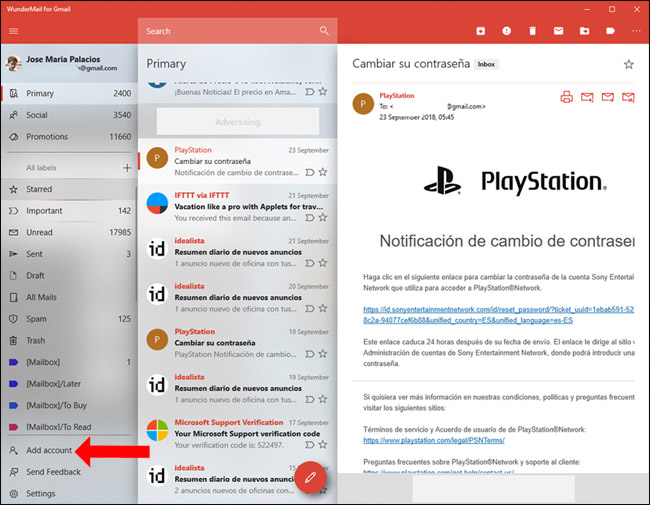
Task: Click the All labels heading
Action: [41, 168]
